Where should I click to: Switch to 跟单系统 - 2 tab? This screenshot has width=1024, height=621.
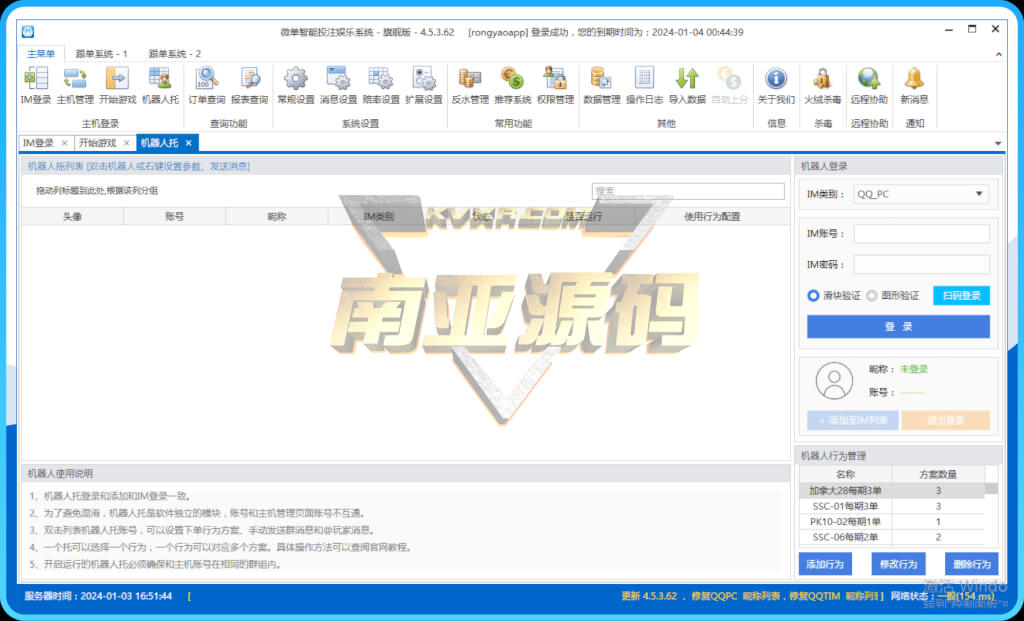pos(174,54)
